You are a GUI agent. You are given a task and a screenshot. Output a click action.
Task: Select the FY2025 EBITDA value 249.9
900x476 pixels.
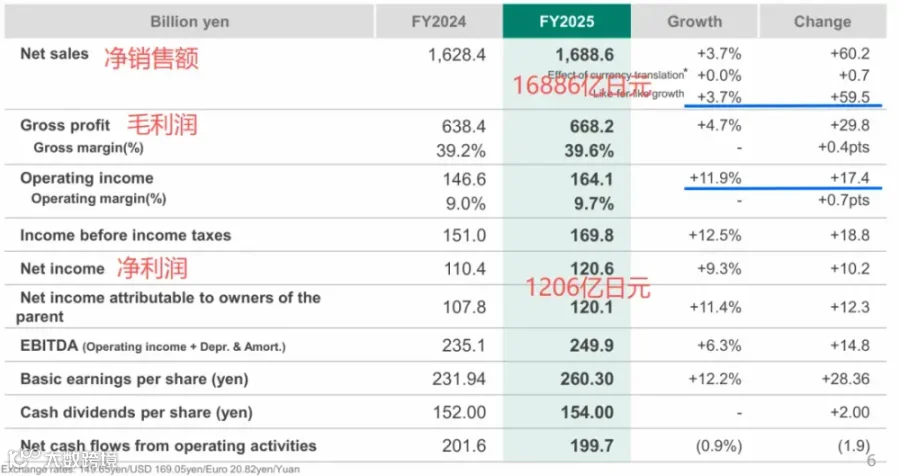592,345
